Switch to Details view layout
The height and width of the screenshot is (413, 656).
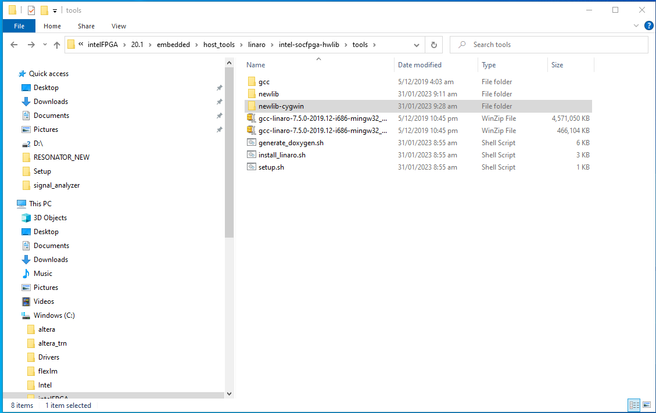634,405
